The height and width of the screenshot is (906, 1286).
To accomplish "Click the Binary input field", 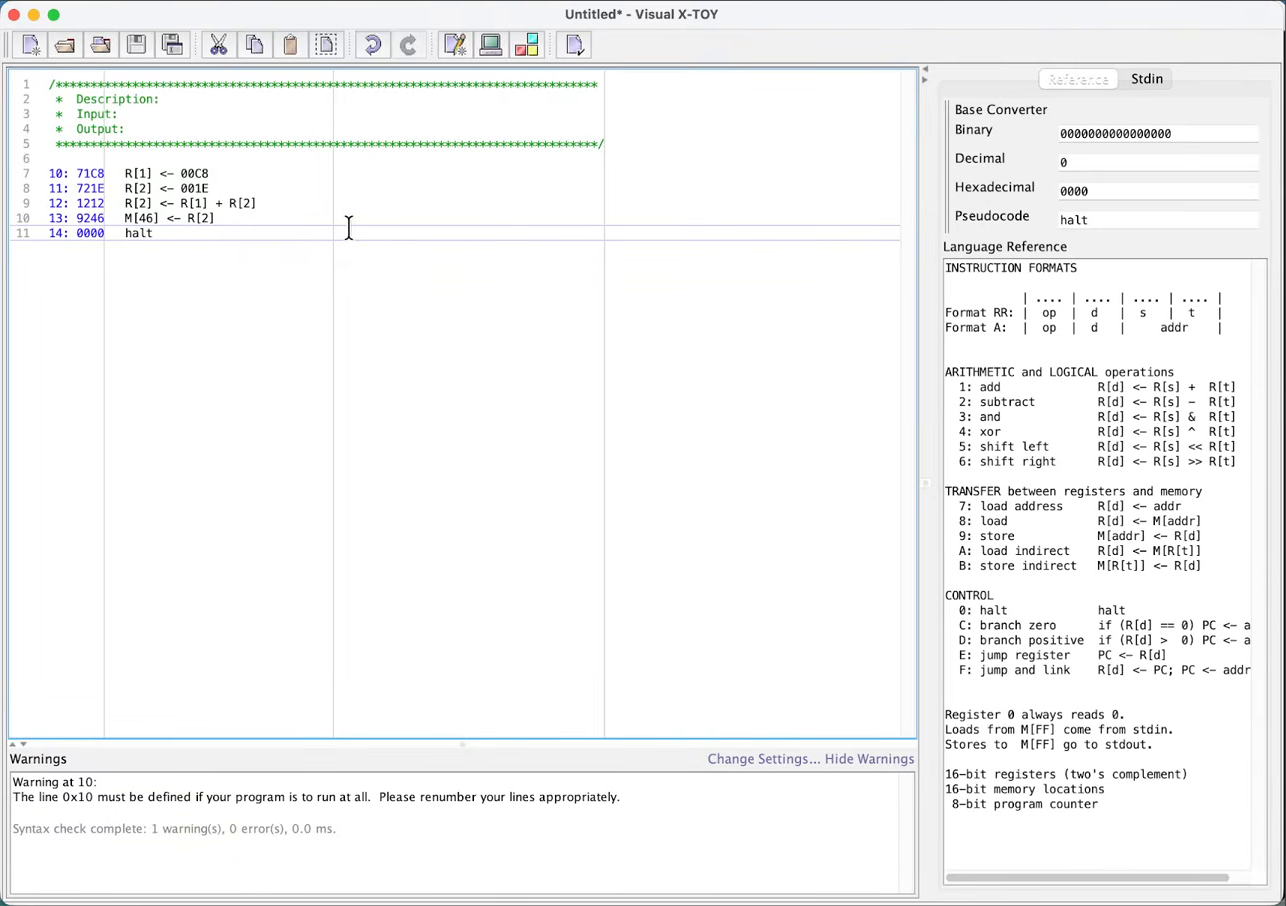I will [x=1158, y=133].
